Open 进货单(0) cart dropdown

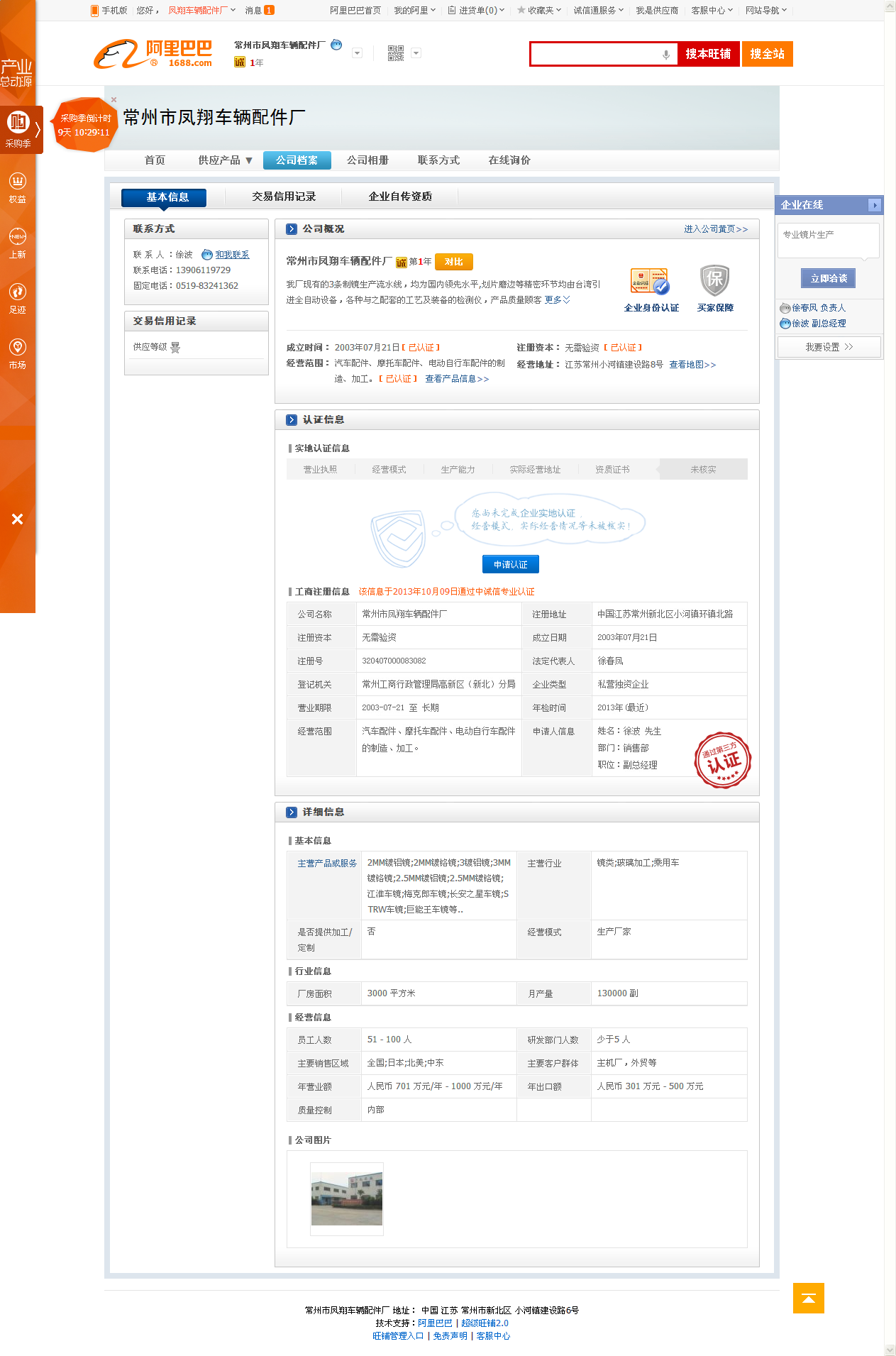coord(477,11)
